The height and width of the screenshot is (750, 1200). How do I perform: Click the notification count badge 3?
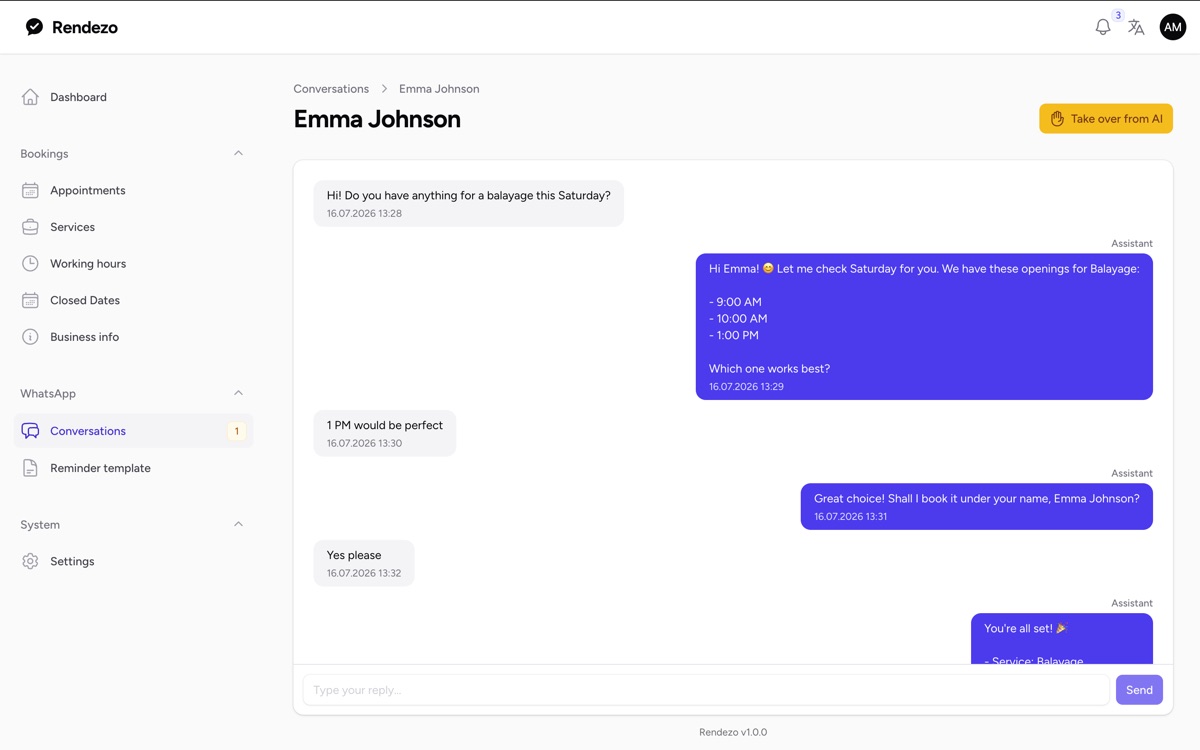[x=1118, y=15]
